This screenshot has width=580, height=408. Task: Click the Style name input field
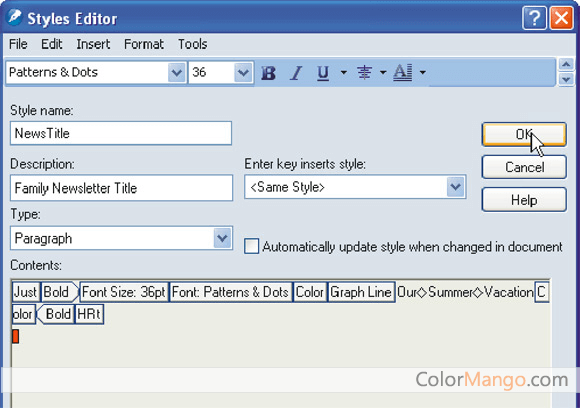121,133
